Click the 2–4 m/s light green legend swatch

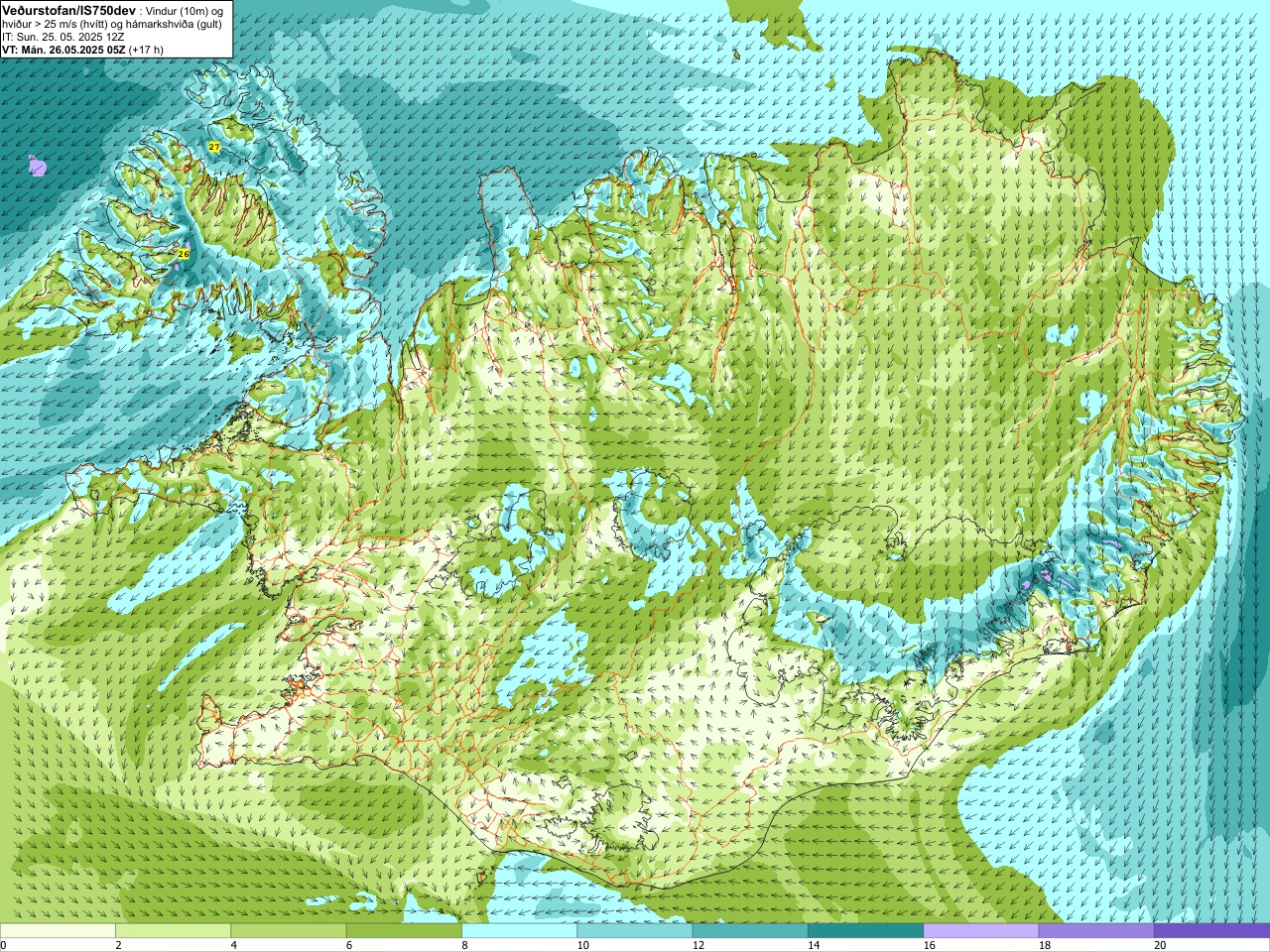tap(173, 931)
